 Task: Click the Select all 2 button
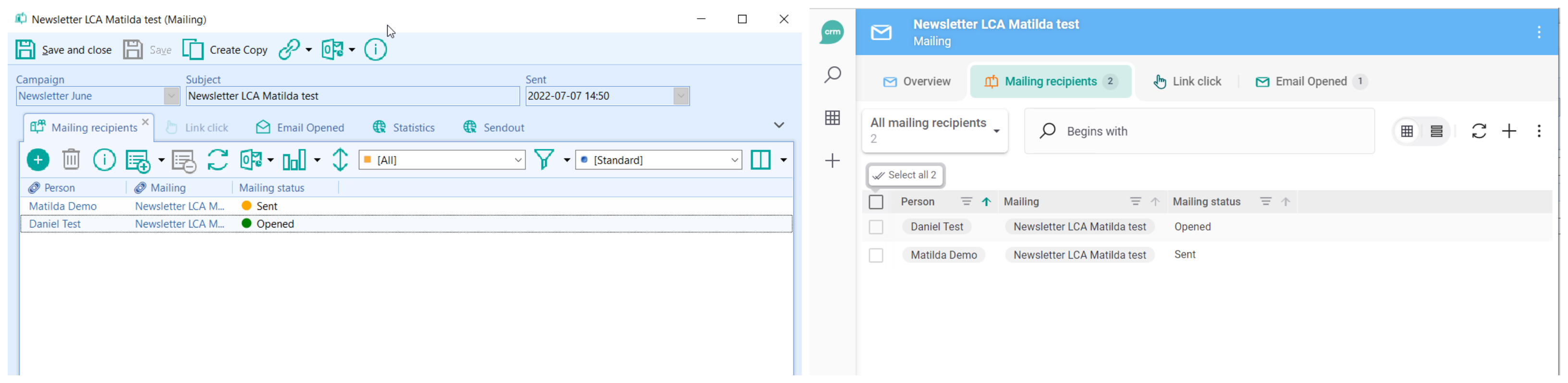point(905,175)
